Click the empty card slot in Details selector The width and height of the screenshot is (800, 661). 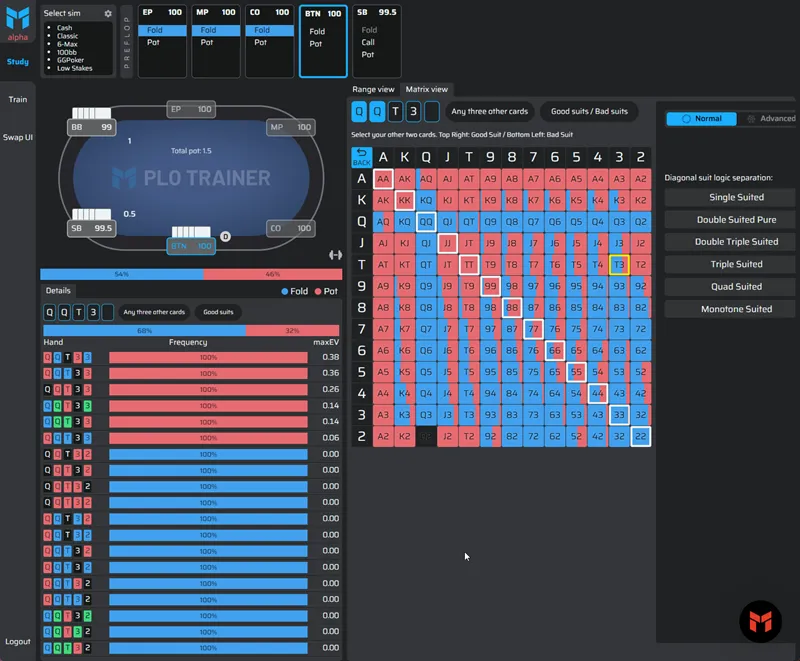(108, 312)
